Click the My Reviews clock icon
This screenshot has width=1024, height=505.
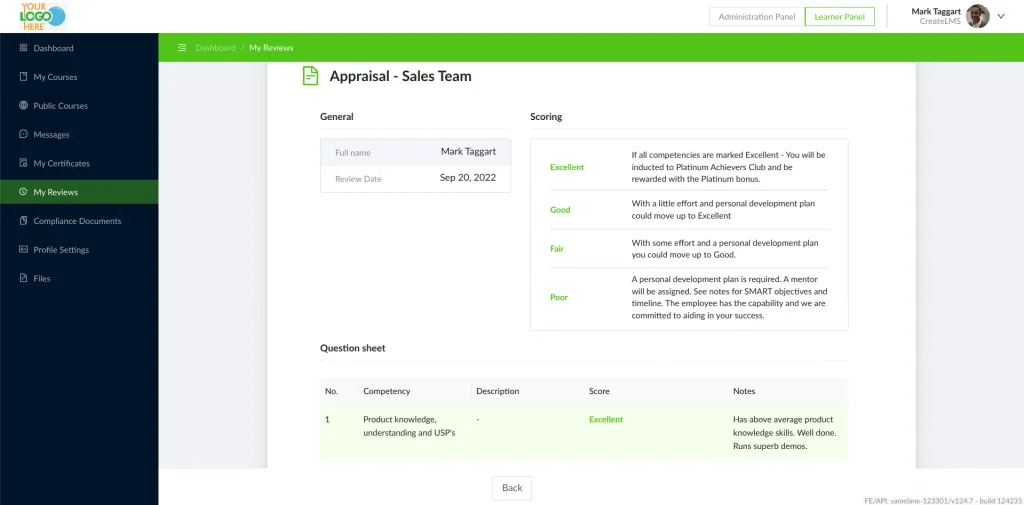[x=24, y=191]
